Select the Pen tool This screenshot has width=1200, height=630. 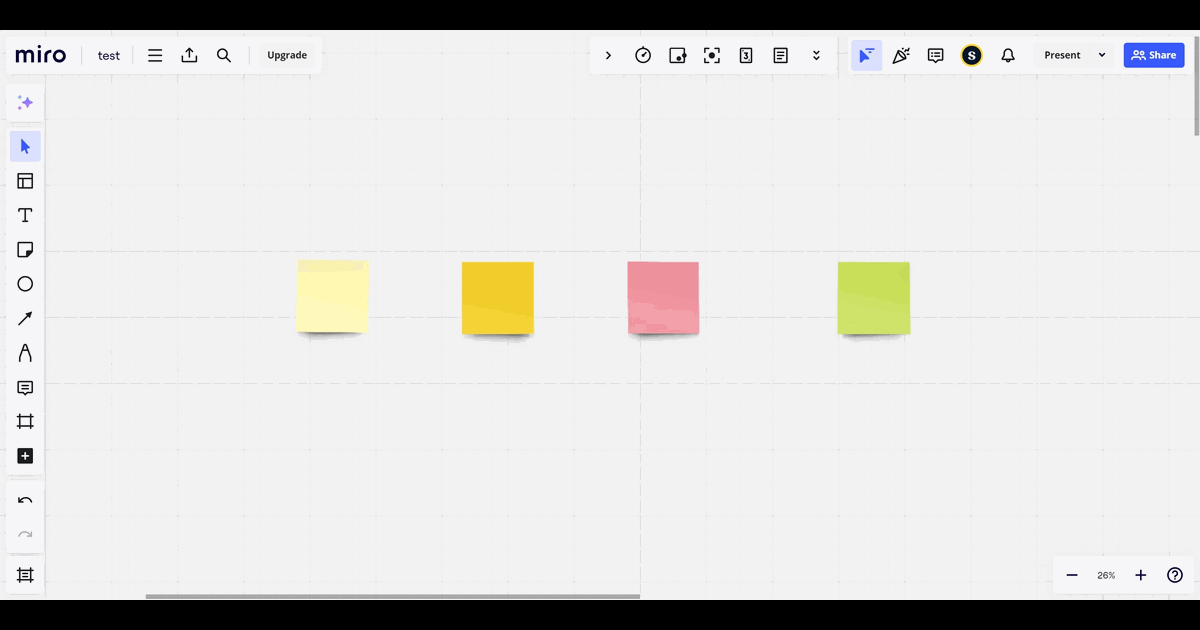[26, 353]
